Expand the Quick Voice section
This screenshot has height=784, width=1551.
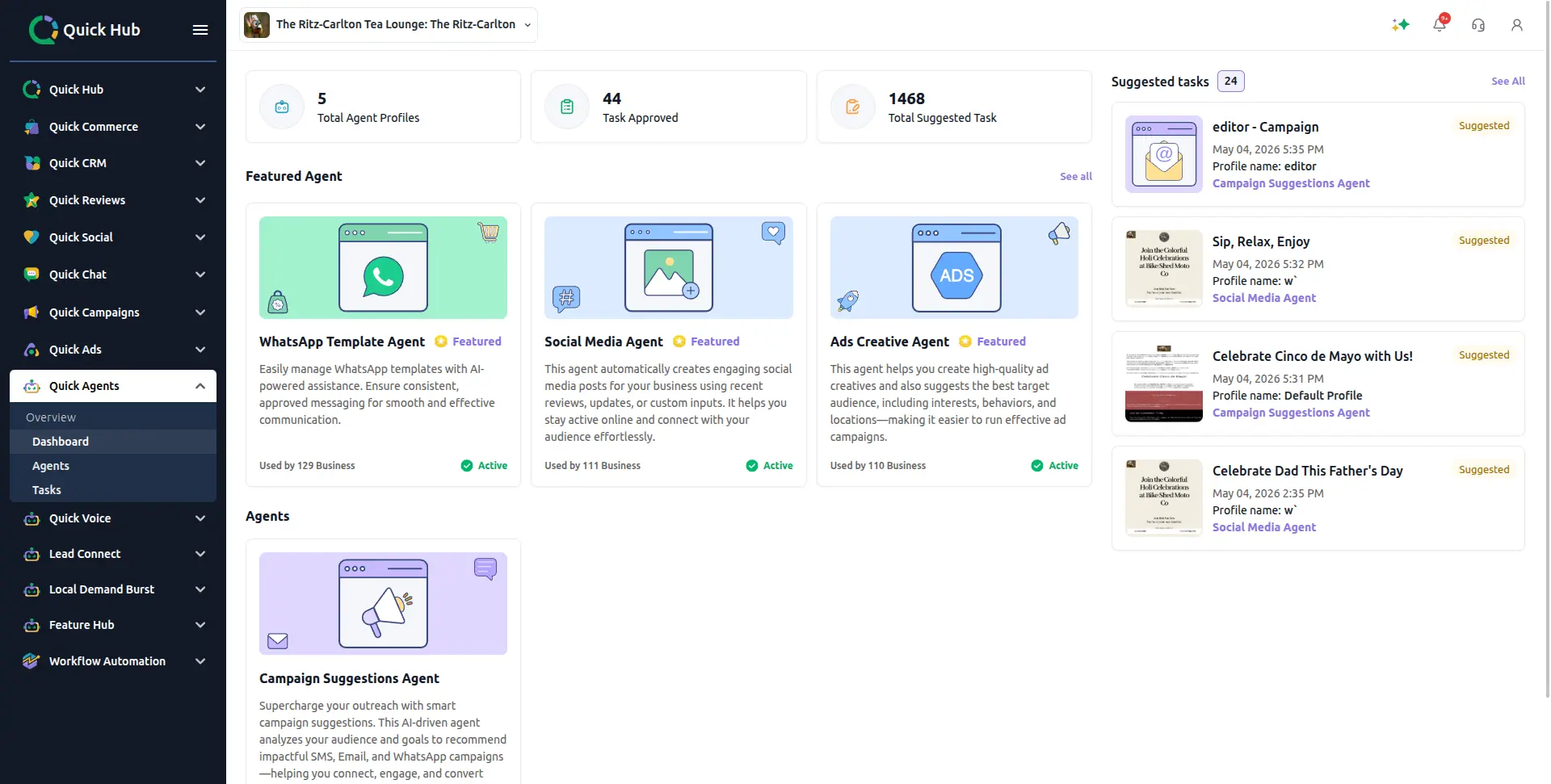200,518
